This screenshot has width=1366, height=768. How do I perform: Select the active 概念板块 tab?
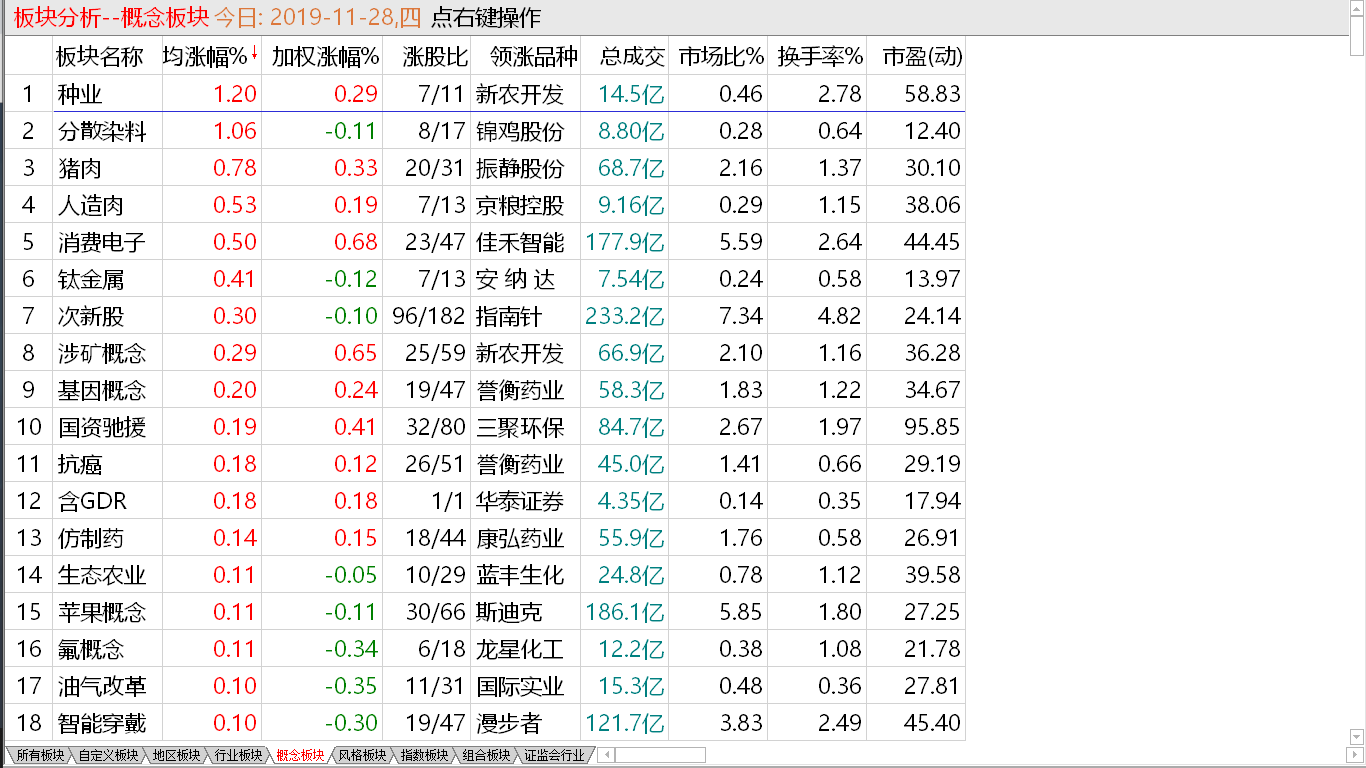(298, 755)
